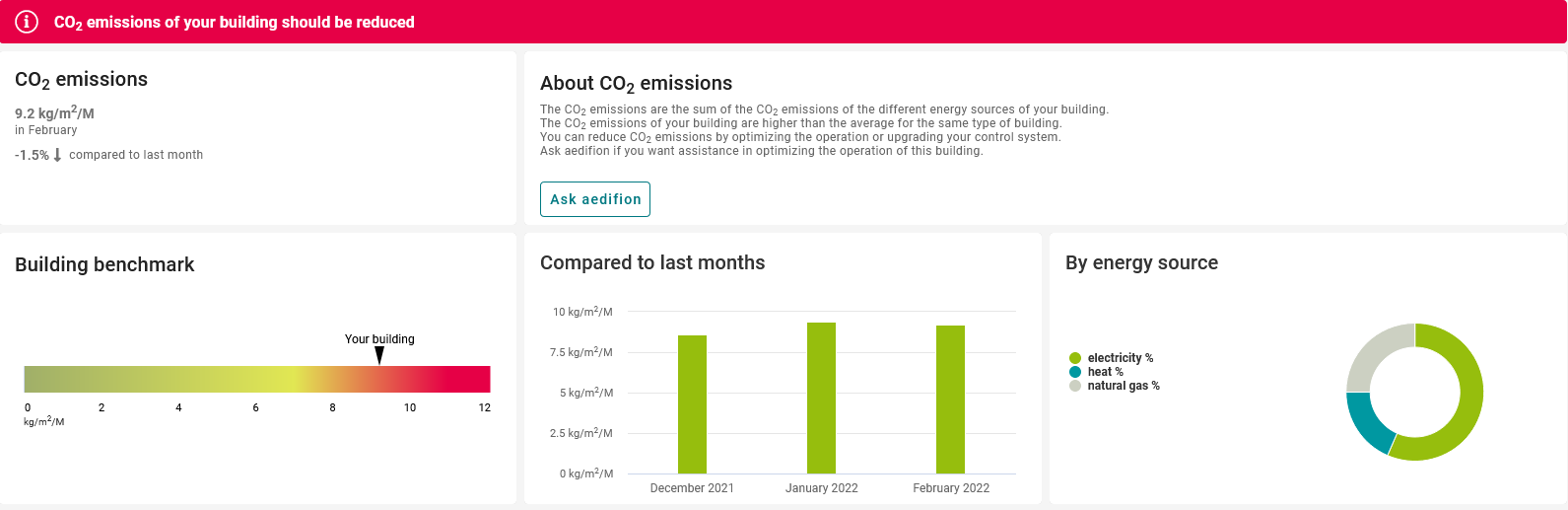Click the green electricity legend dot
Image resolution: width=1568 pixels, height=510 pixels.
pos(1075,358)
